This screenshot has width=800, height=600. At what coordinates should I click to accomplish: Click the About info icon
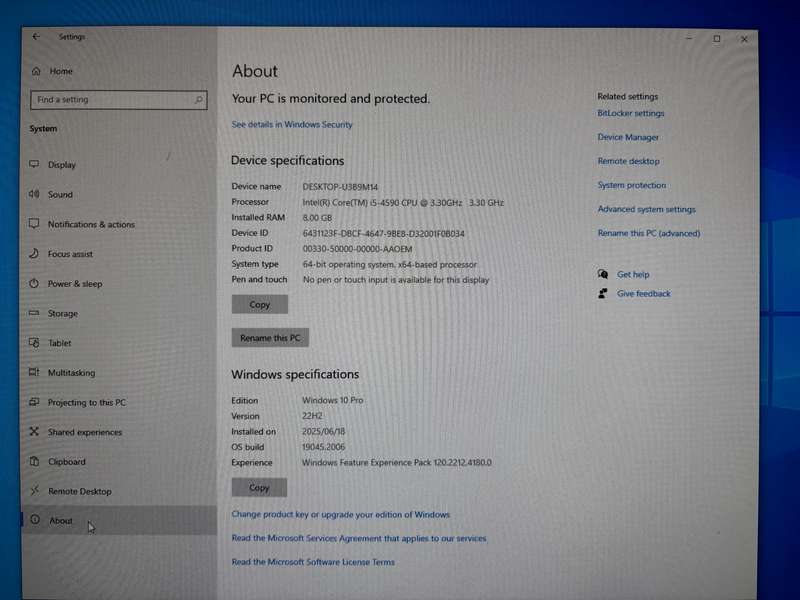pos(35,520)
